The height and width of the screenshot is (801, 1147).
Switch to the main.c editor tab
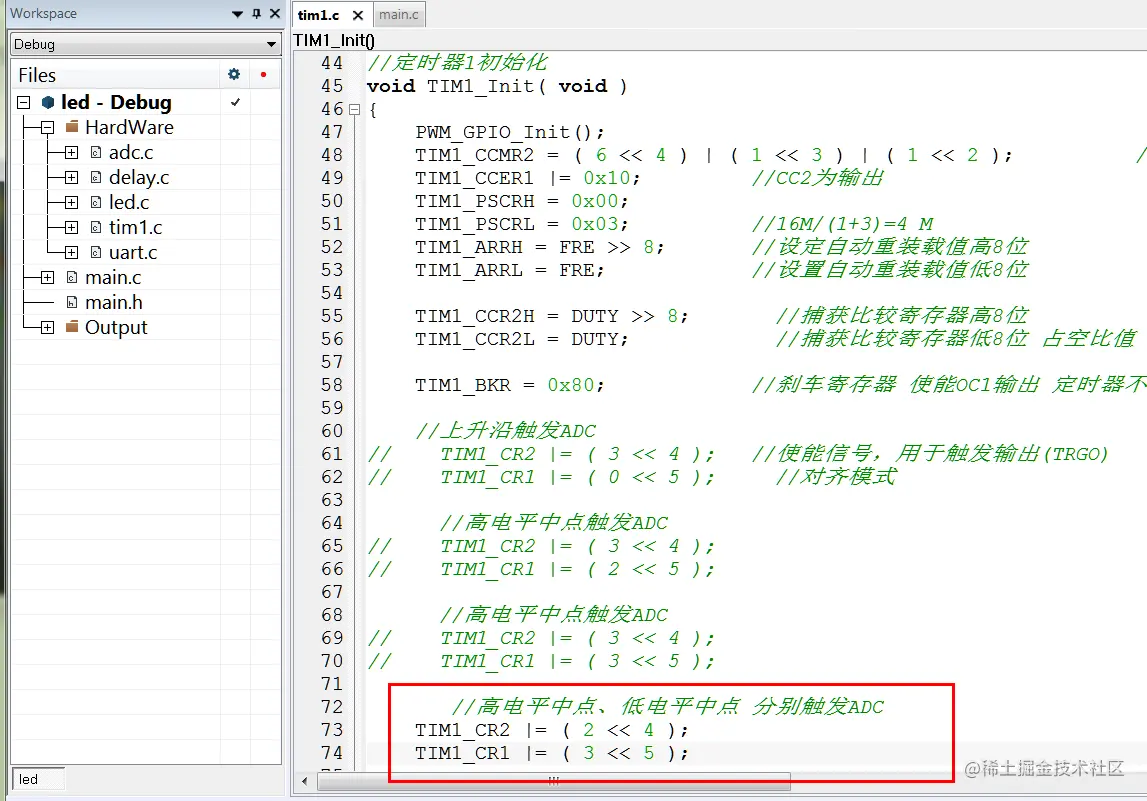pos(399,15)
